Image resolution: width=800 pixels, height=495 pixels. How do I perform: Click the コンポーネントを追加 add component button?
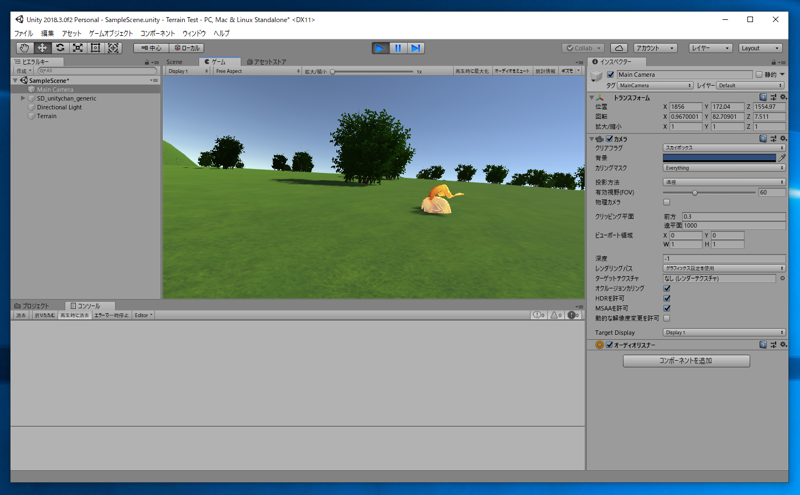click(686, 361)
